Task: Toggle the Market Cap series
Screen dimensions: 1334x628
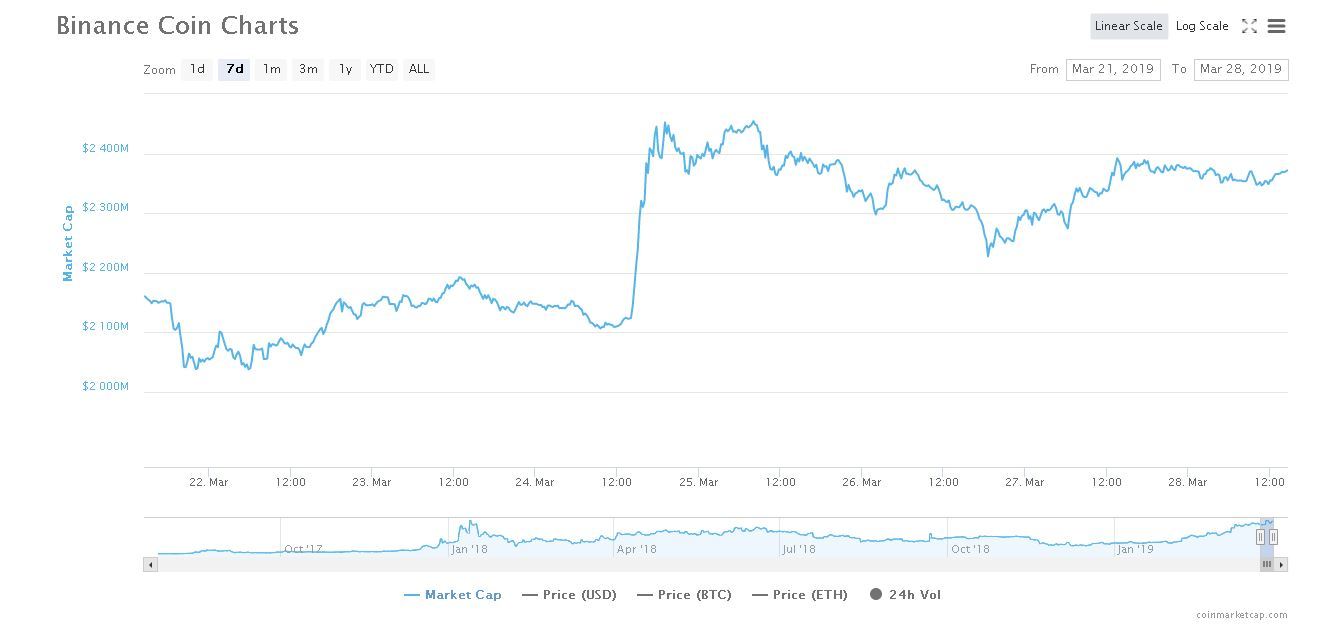Action: tap(453, 595)
